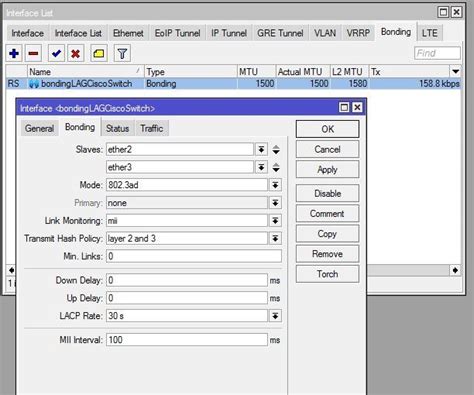The height and width of the screenshot is (395, 474).
Task: Switch to the Interface List tab
Action: pos(78,33)
